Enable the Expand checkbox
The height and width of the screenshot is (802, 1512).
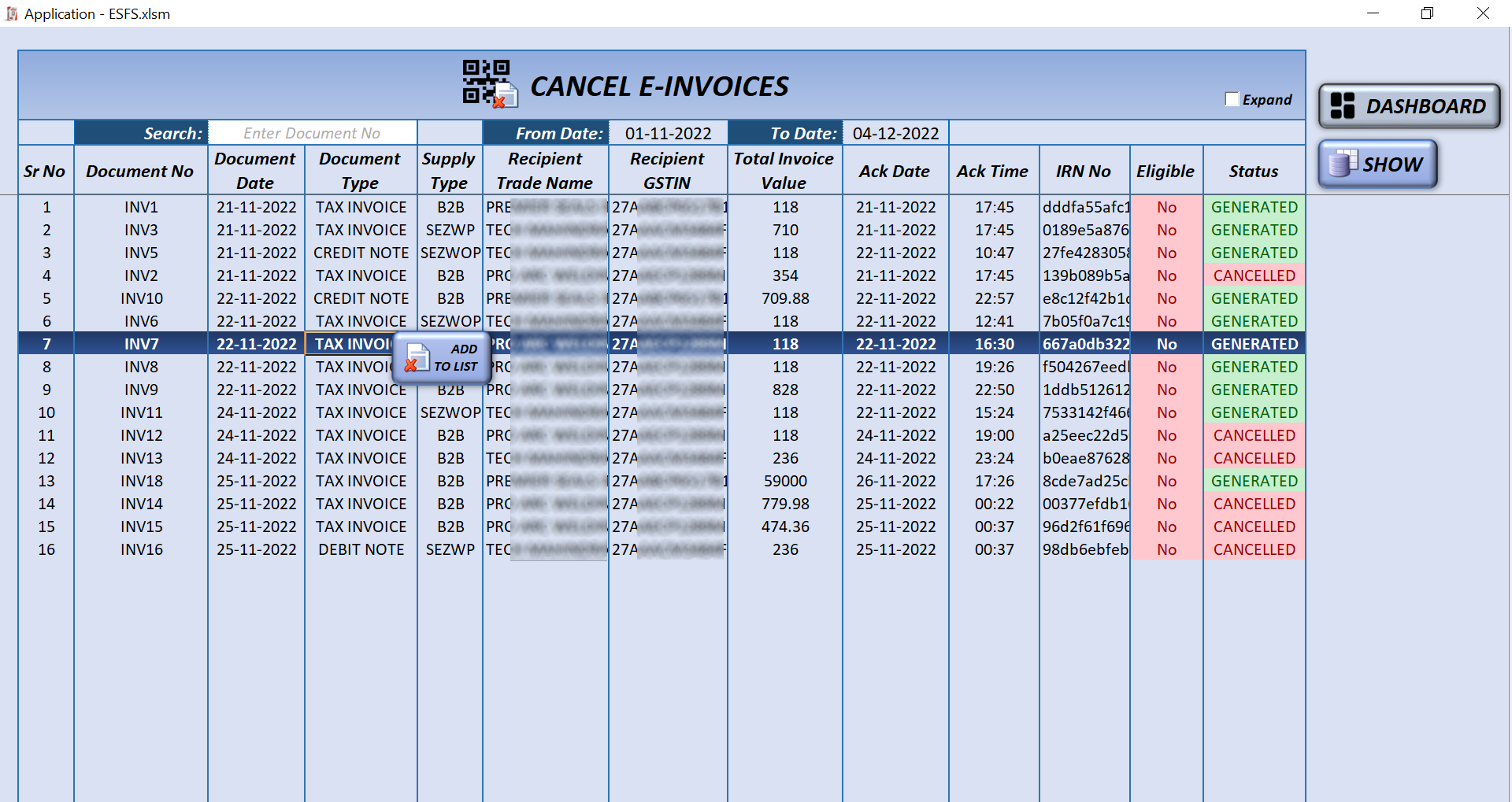pyautogui.click(x=1232, y=99)
